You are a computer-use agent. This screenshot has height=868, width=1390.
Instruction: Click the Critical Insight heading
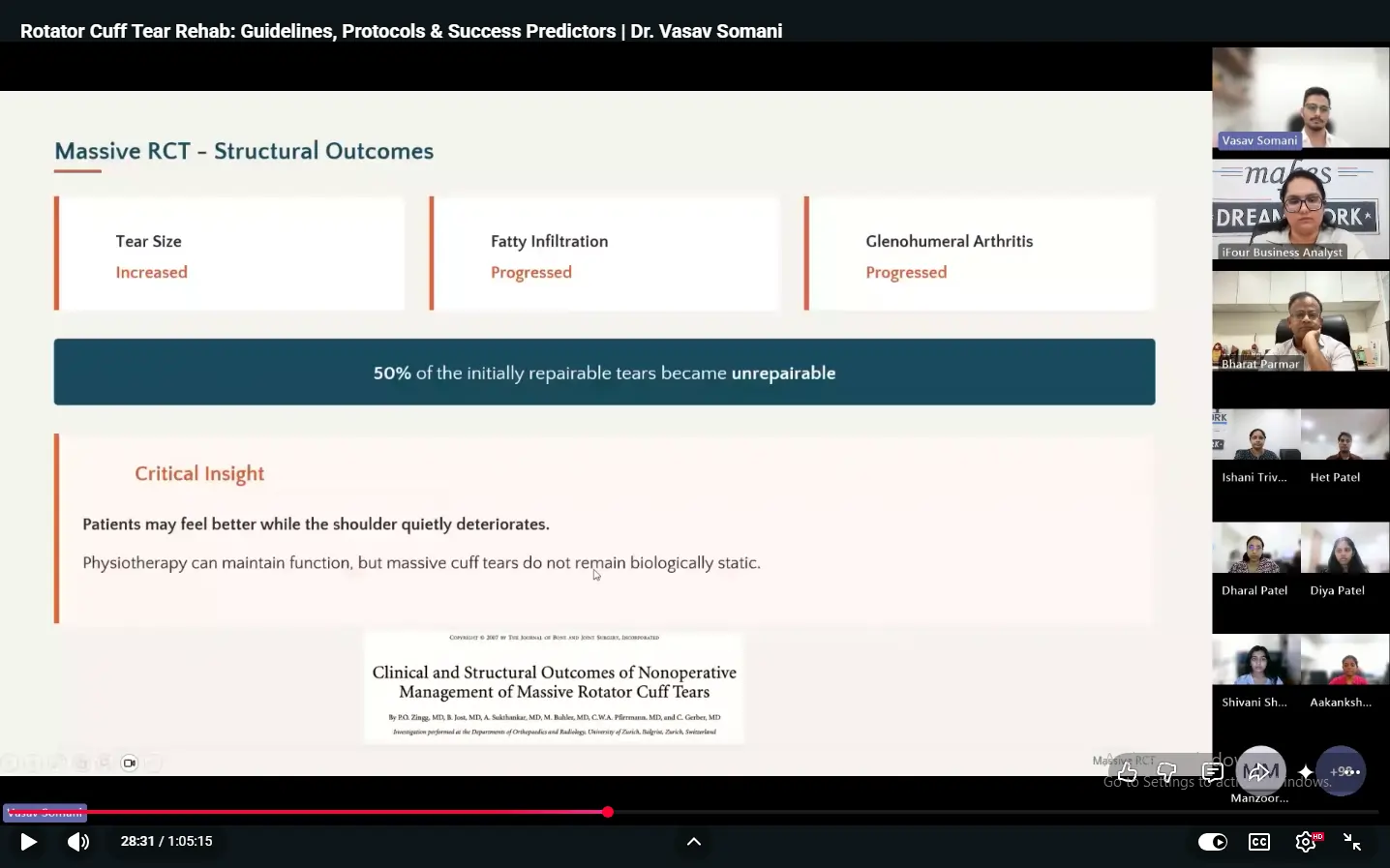click(199, 473)
